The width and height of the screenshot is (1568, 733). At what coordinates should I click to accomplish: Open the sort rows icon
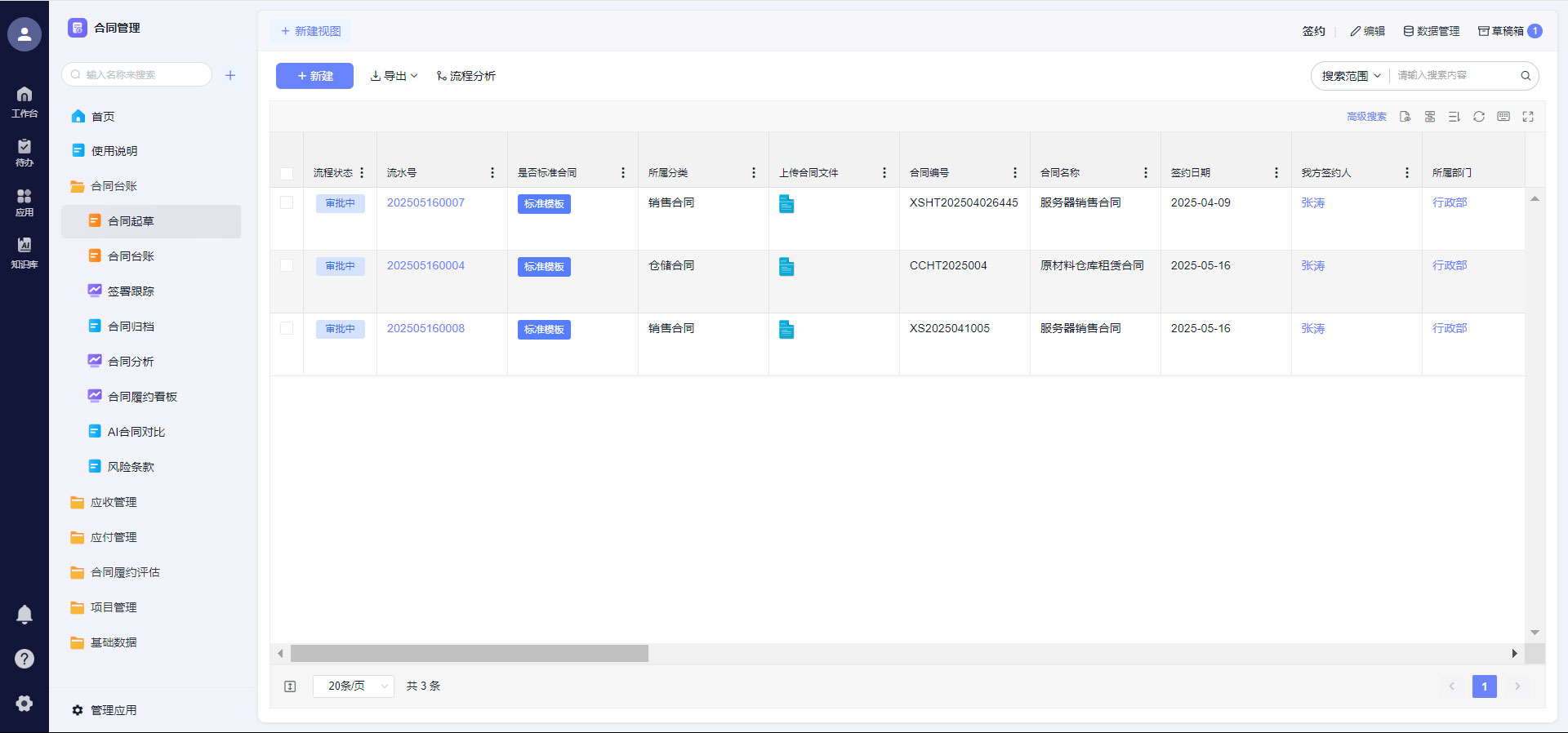click(x=1454, y=117)
